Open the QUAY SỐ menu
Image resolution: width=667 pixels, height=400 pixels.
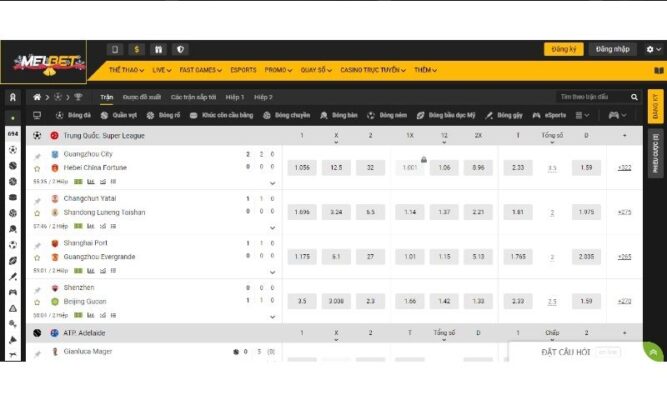pos(316,70)
